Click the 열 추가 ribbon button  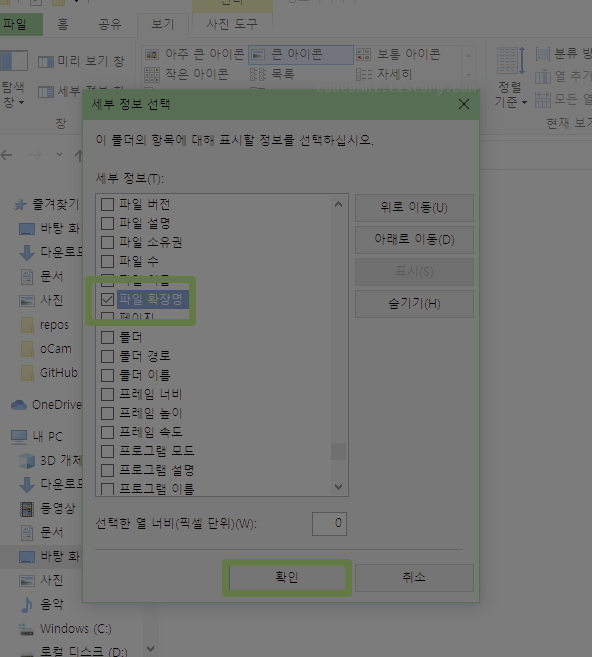pos(563,76)
